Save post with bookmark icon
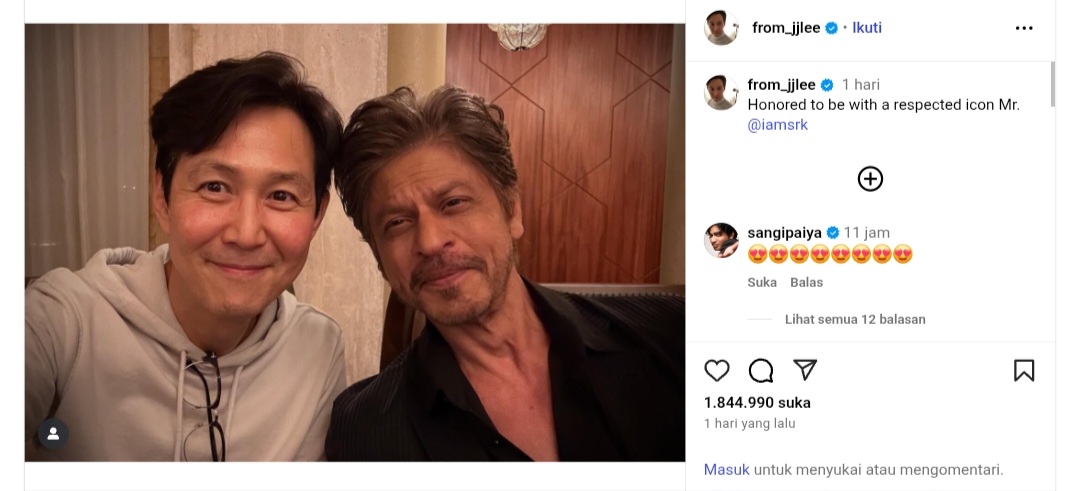The height and width of the screenshot is (491, 1080). (x=1024, y=371)
